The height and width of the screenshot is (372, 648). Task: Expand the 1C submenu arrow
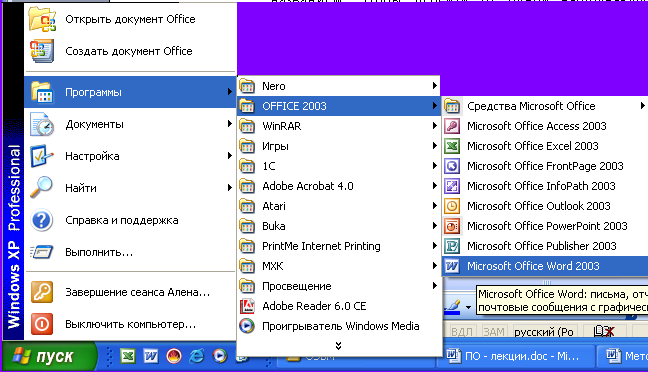(434, 166)
